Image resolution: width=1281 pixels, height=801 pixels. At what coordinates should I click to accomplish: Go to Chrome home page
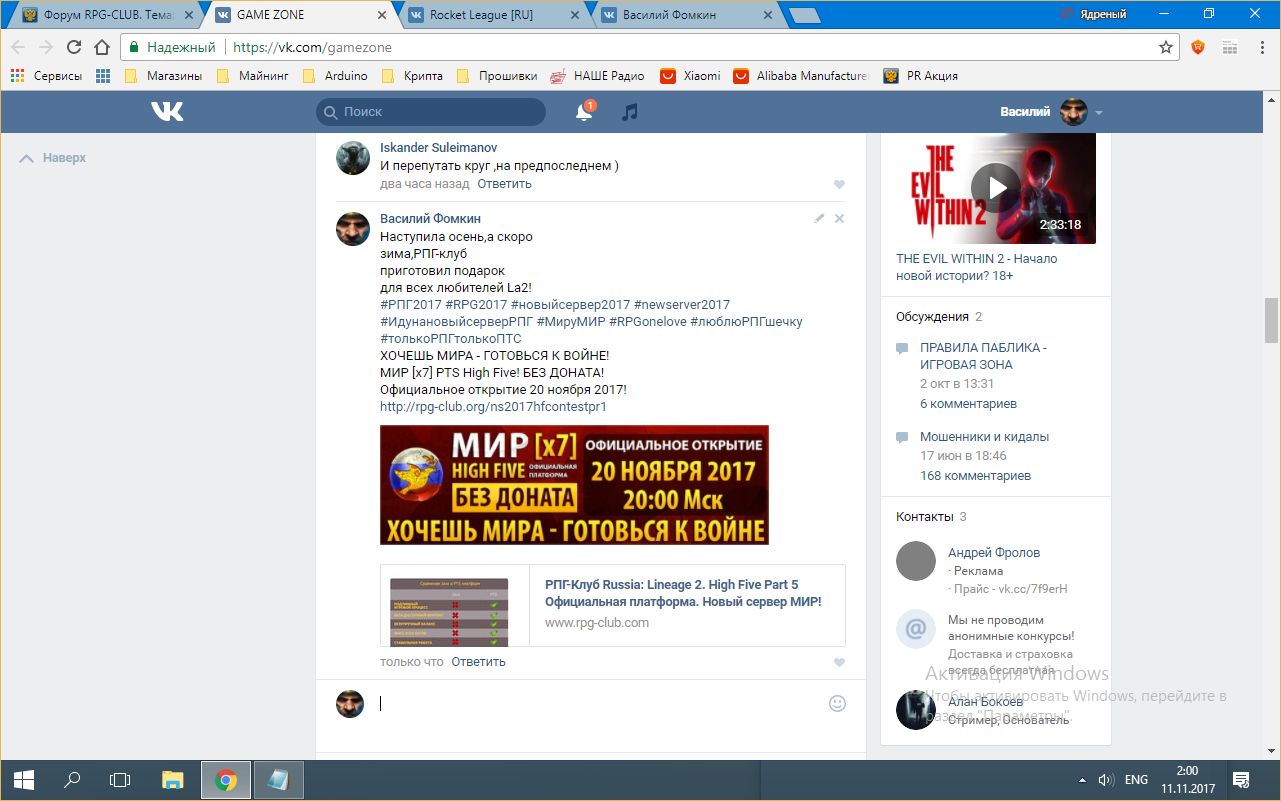click(102, 47)
